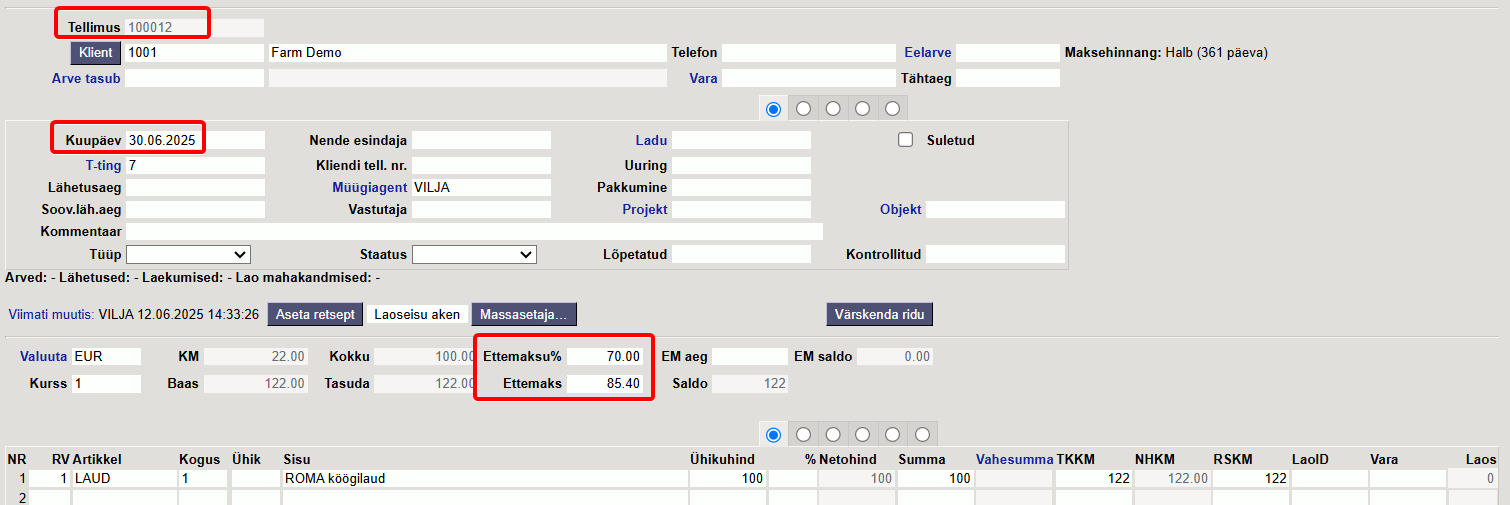Image resolution: width=1510 pixels, height=505 pixels.
Task: Open the Eelarve link
Action: (x=928, y=53)
